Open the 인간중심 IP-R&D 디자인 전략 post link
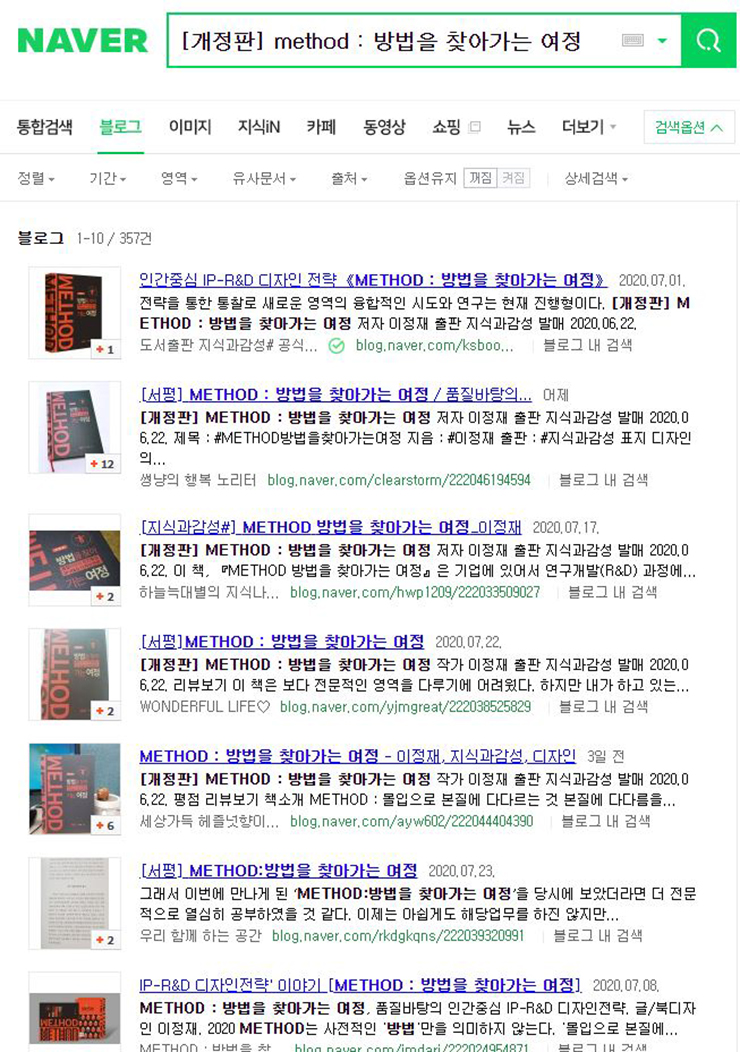The image size is (740, 1052). pos(373,280)
